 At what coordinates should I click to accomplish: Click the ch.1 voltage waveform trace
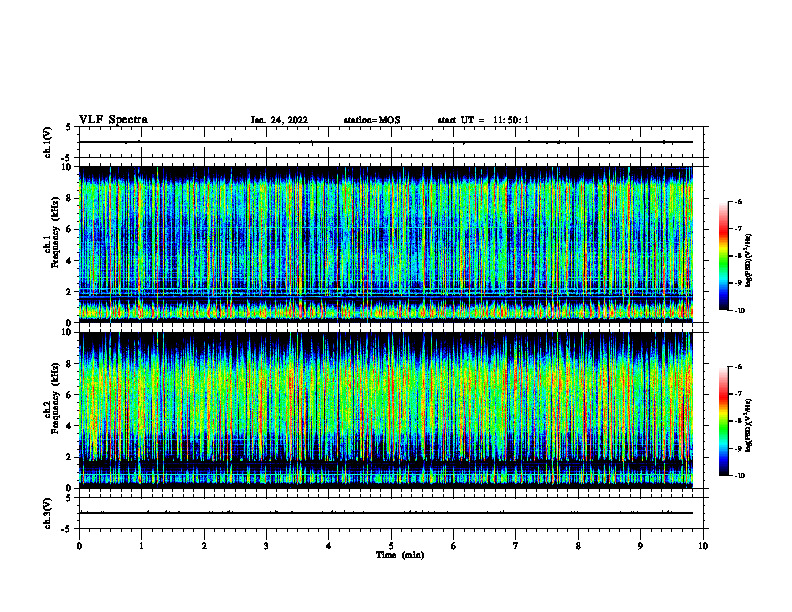click(x=386, y=142)
